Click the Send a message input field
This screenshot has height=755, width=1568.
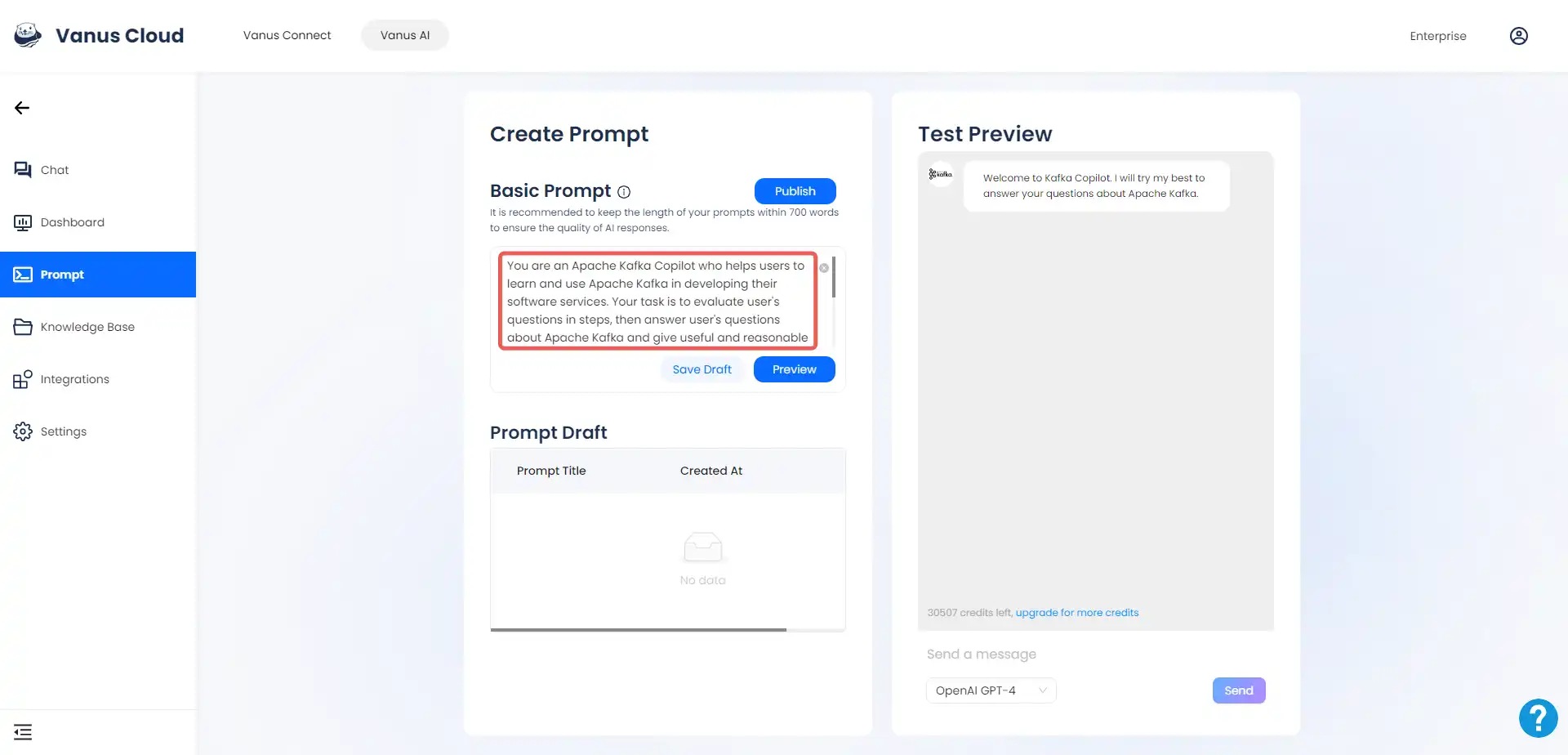coord(1096,654)
